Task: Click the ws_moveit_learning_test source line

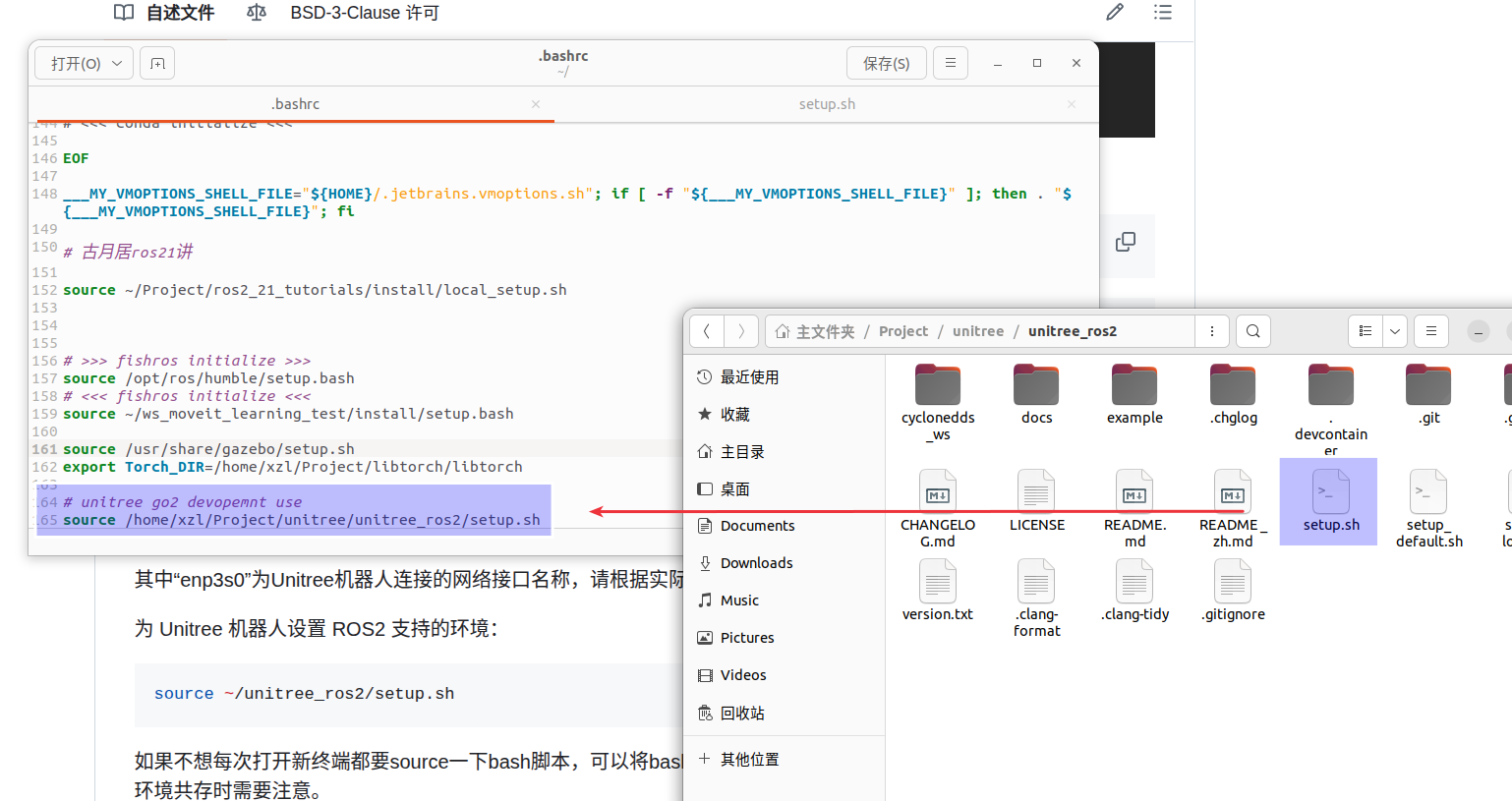Action: tap(288, 414)
